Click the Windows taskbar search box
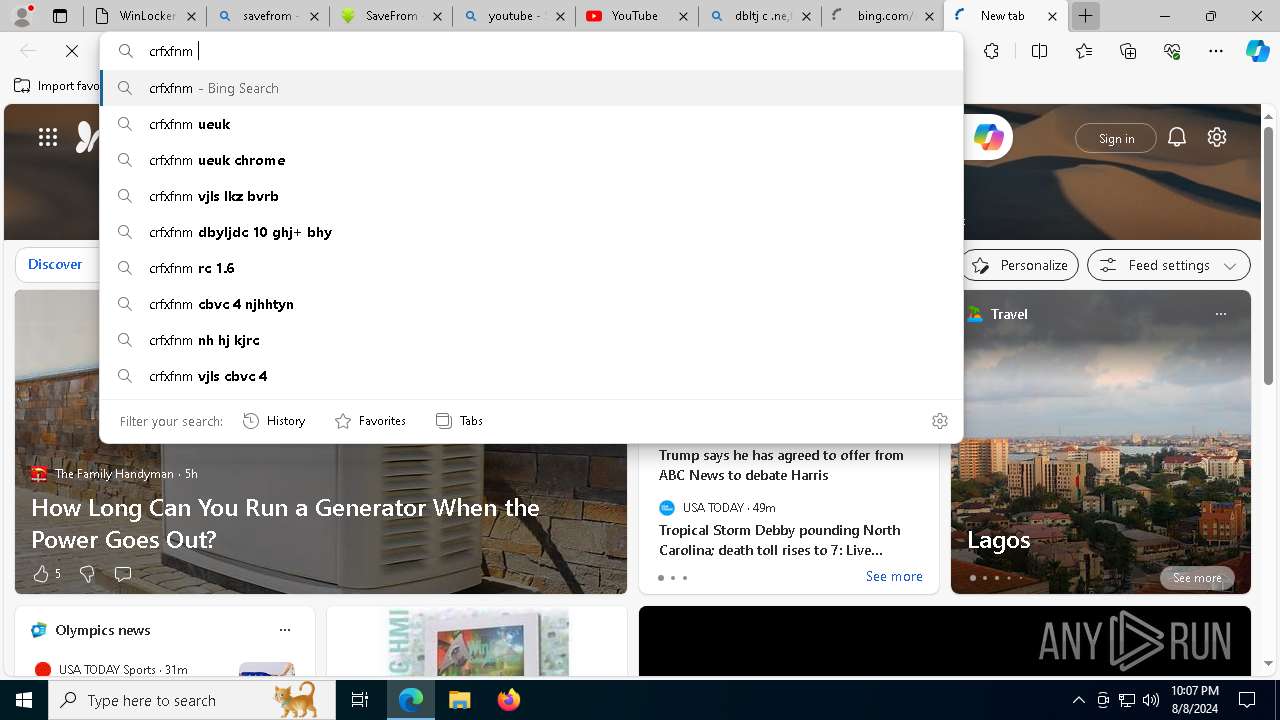 192,700
